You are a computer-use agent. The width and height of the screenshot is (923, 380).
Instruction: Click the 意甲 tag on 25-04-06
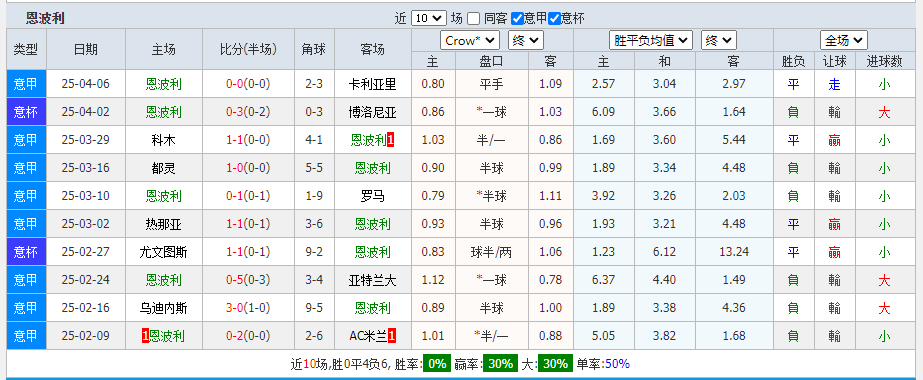[x=26, y=84]
